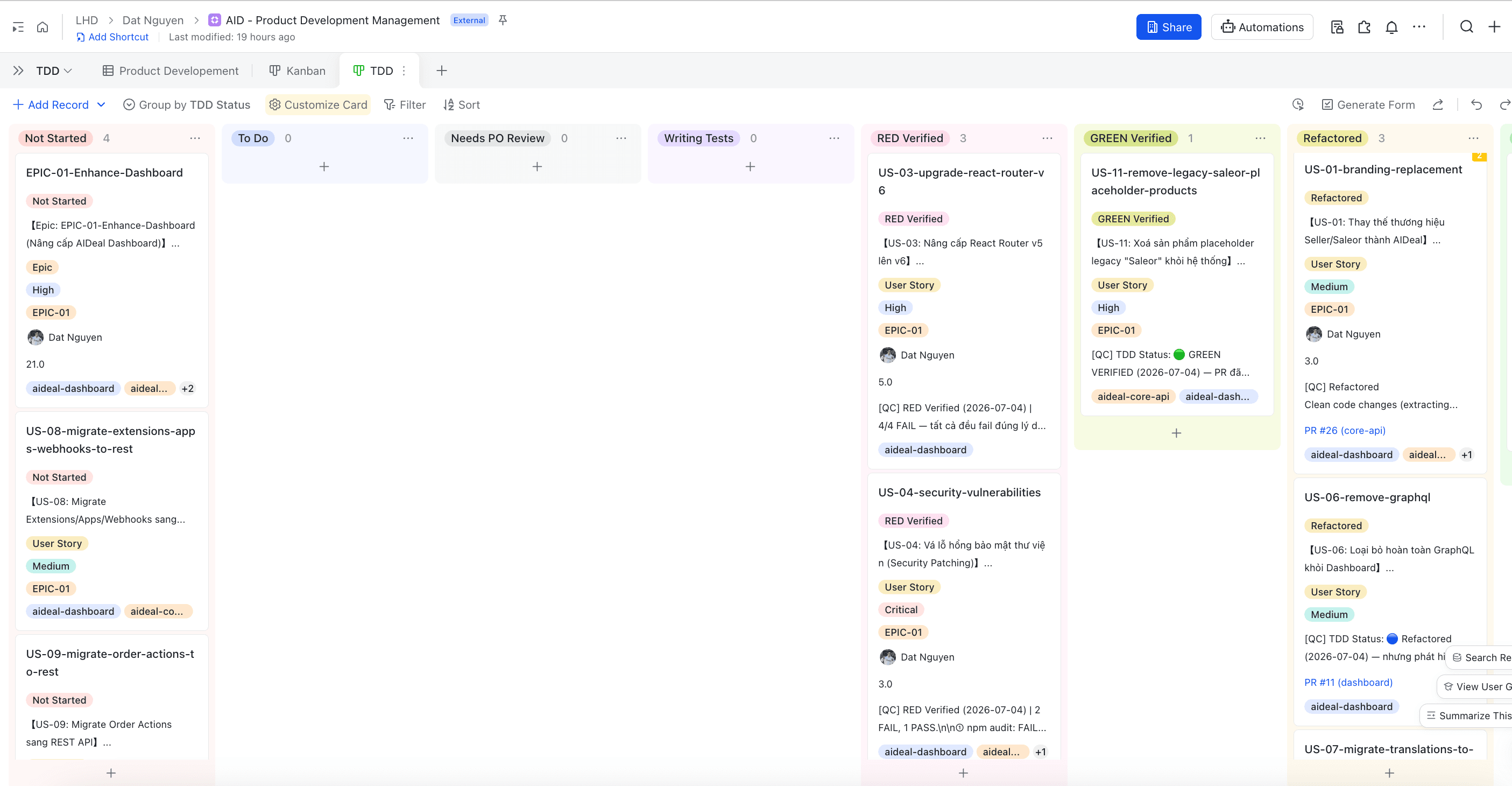1512x786 pixels.
Task: Click the Critical priority tag
Action: (x=901, y=610)
